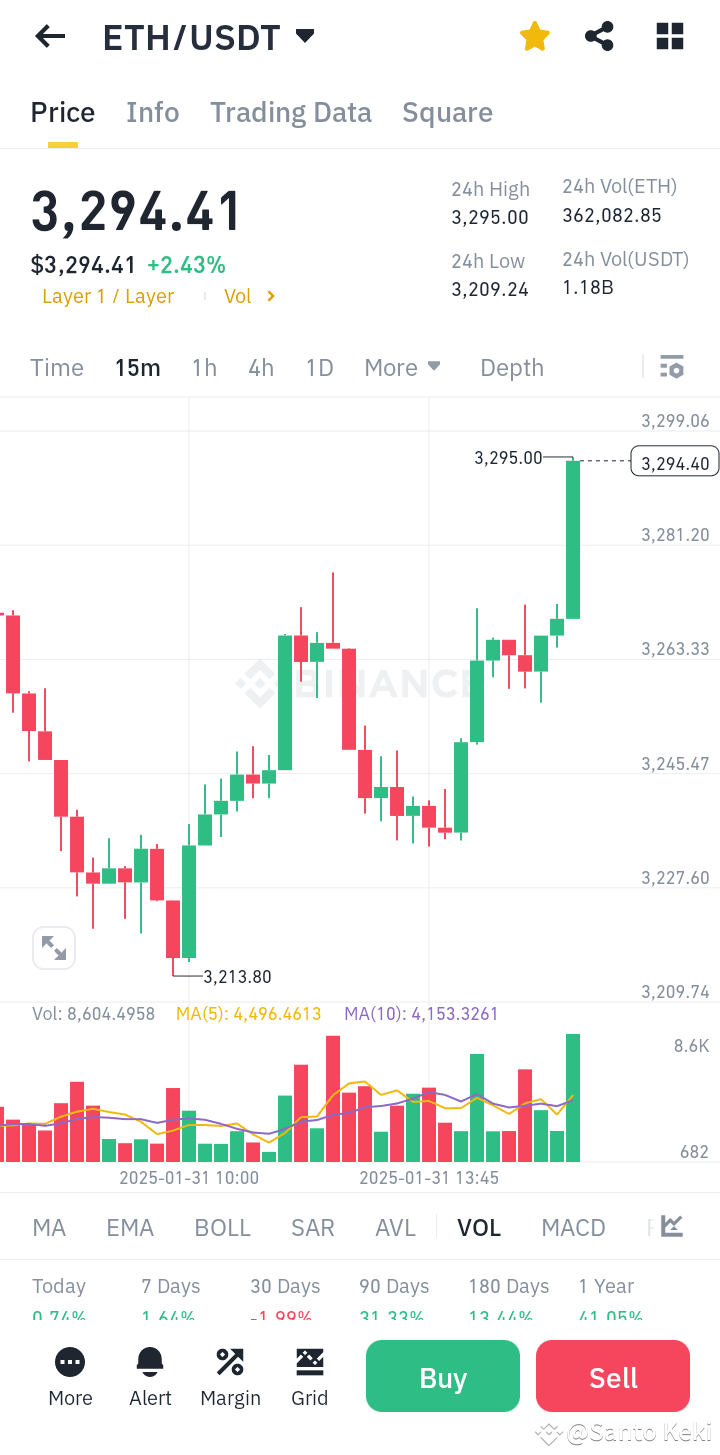Open chart indicator settings icon near Depth

click(x=671, y=367)
